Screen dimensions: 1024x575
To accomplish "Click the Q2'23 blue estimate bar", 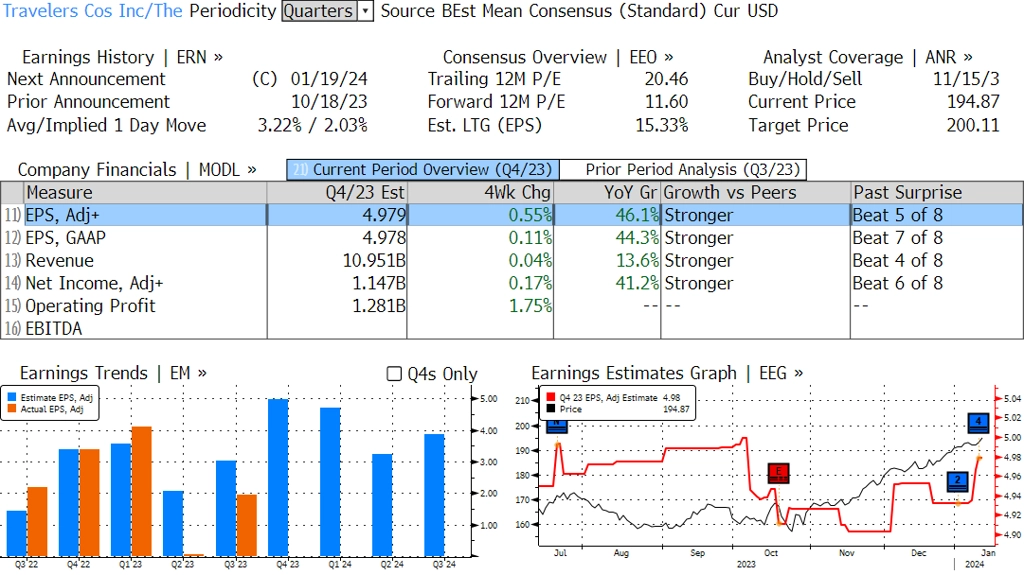I will click(173, 523).
